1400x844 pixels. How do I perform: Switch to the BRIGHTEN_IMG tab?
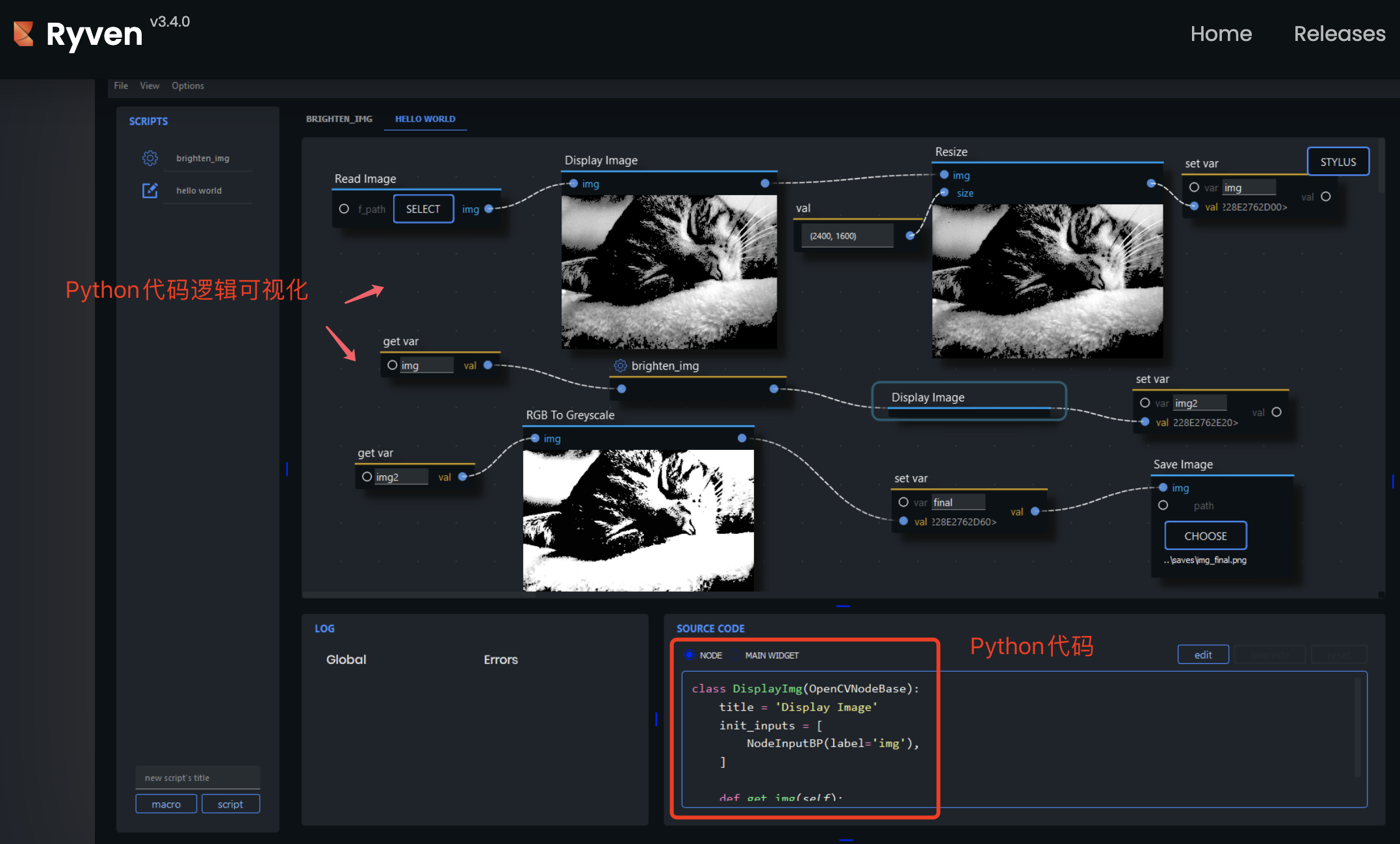339,119
